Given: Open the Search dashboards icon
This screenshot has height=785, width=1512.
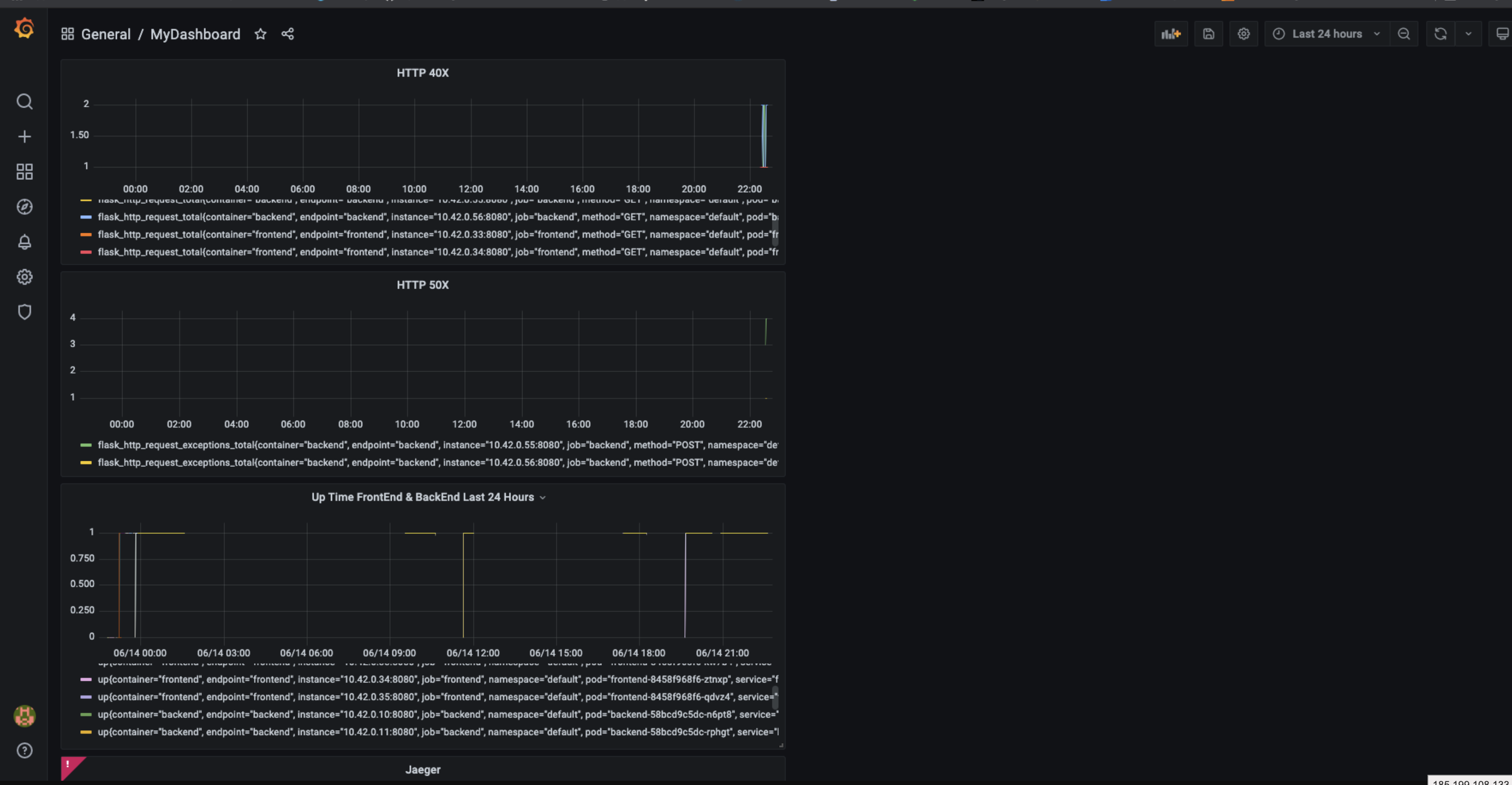Looking at the screenshot, I should pos(24,102).
